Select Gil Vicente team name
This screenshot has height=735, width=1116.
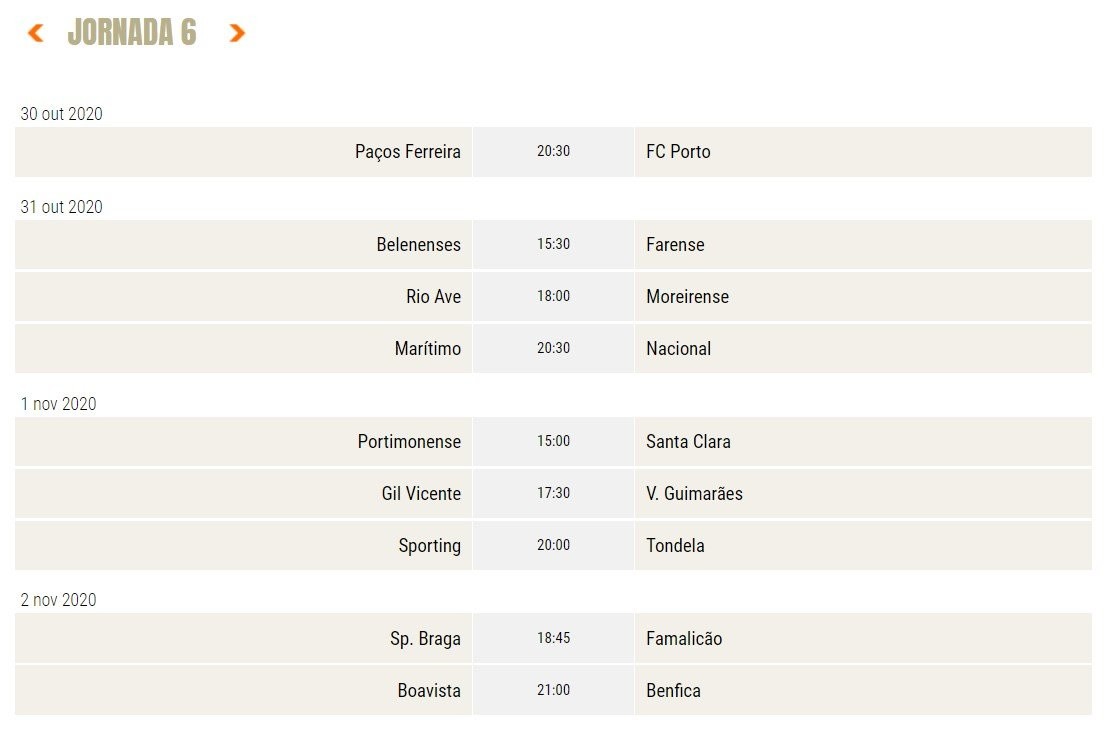coord(421,494)
